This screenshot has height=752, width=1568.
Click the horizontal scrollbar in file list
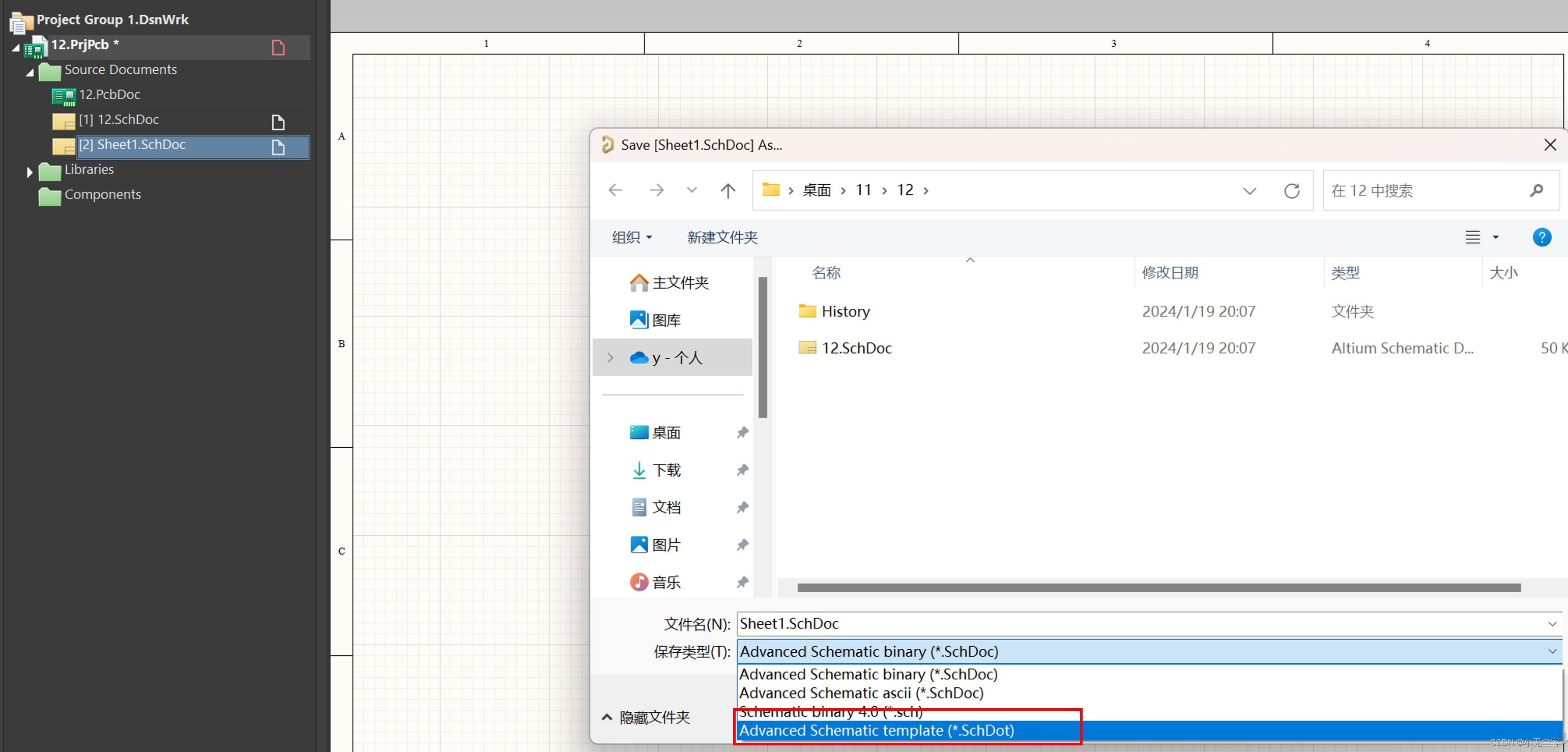pos(1158,588)
